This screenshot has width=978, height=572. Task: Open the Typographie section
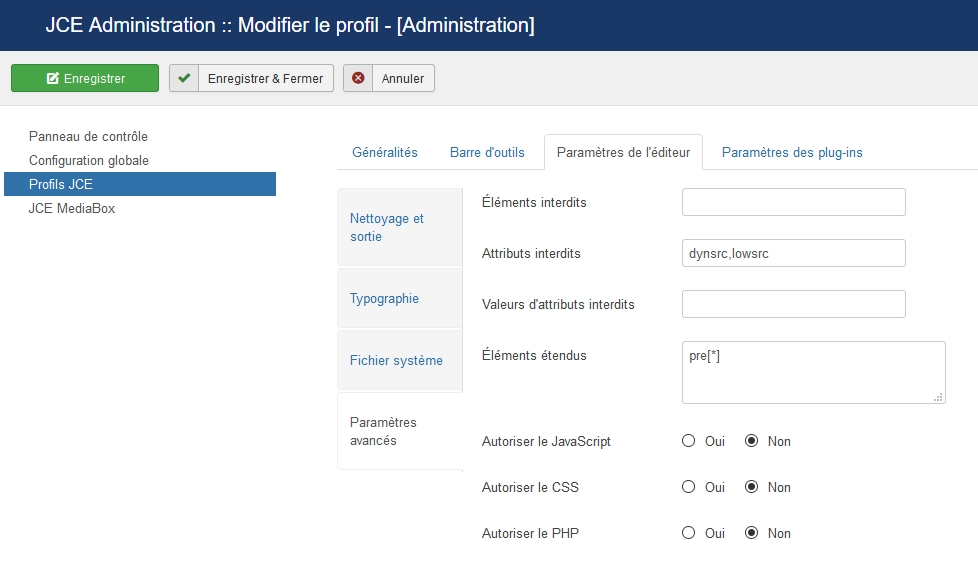coord(400,298)
